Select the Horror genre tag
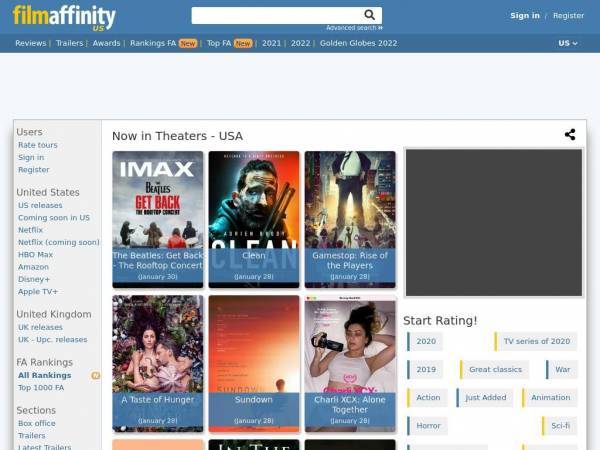600x450 pixels. (427, 426)
